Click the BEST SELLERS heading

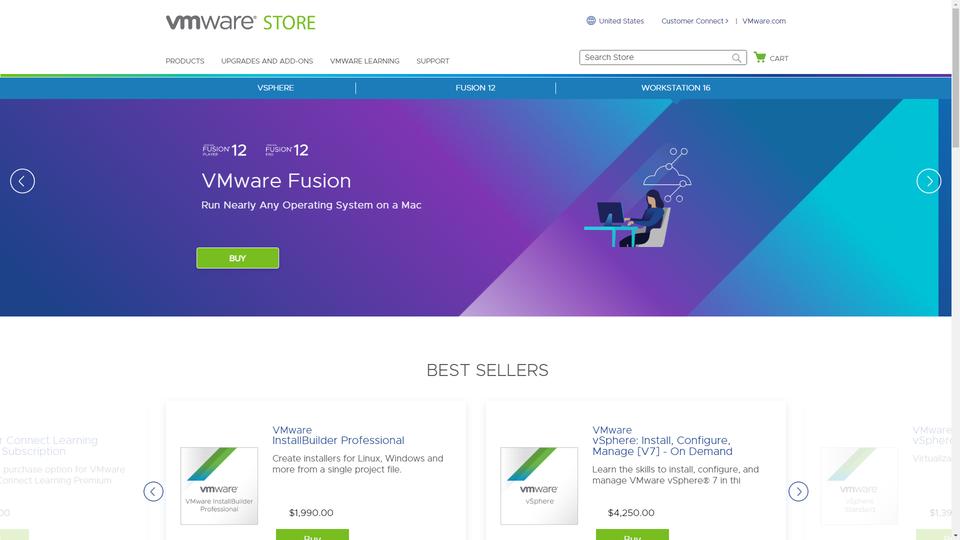(x=487, y=370)
